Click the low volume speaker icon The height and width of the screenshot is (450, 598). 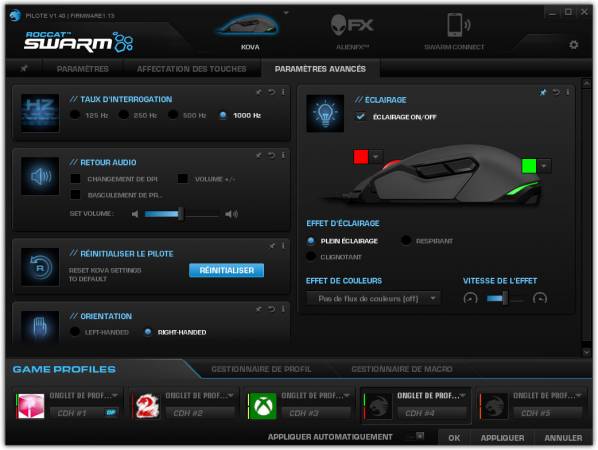[x=135, y=214]
